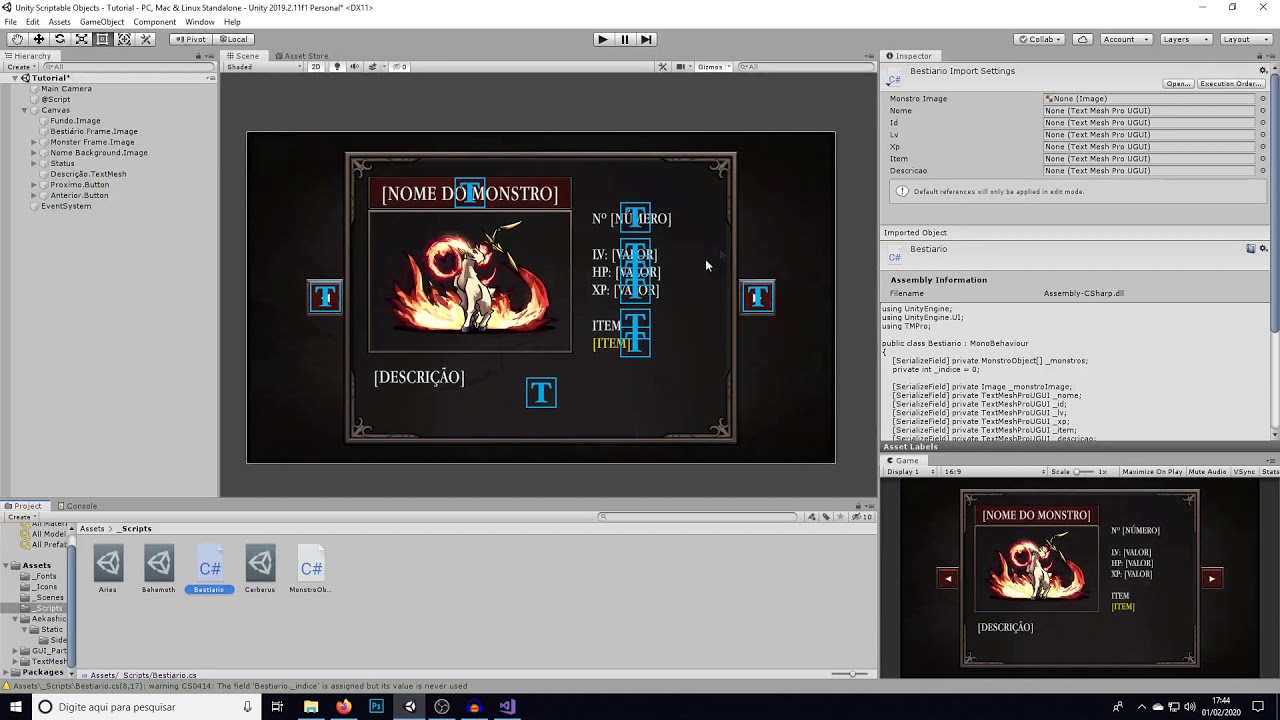Viewport: 1280px width, 720px height.
Task: Collapse the Canvas object in Hierarchy
Action: (25, 110)
